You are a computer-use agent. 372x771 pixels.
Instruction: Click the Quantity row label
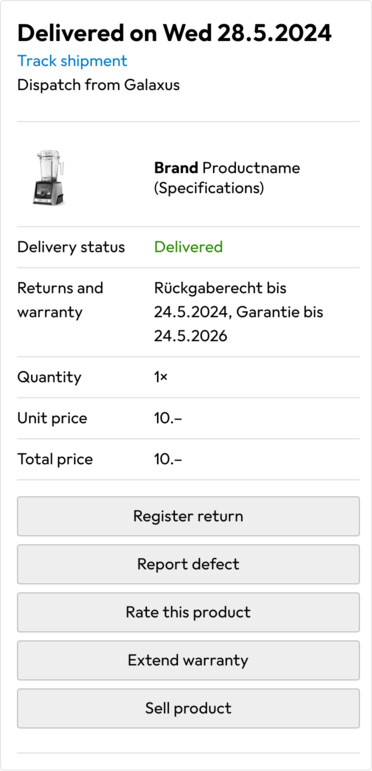pyautogui.click(x=49, y=378)
